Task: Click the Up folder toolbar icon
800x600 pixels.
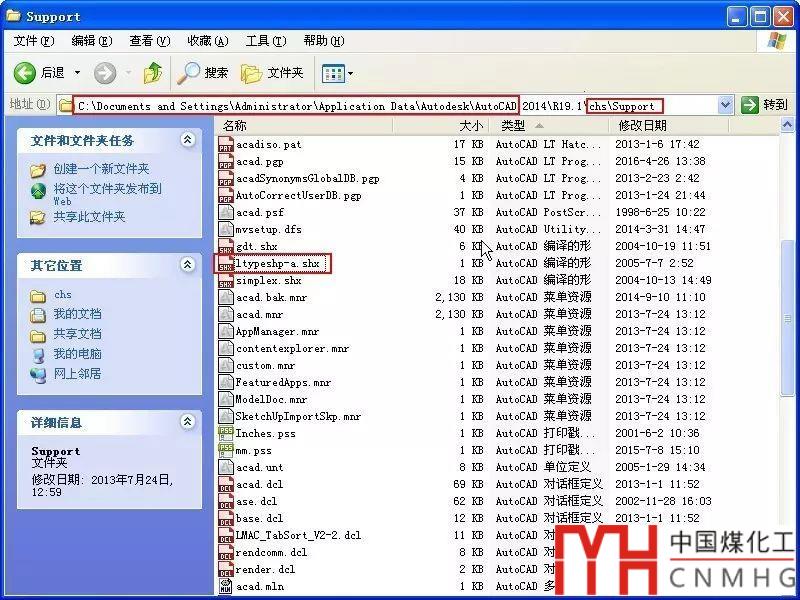Action: tap(153, 73)
